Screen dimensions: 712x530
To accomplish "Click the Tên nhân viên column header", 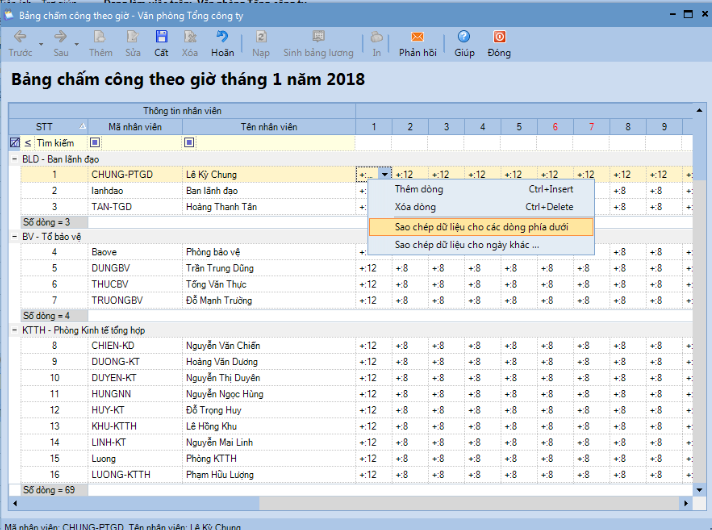I will pyautogui.click(x=269, y=127).
